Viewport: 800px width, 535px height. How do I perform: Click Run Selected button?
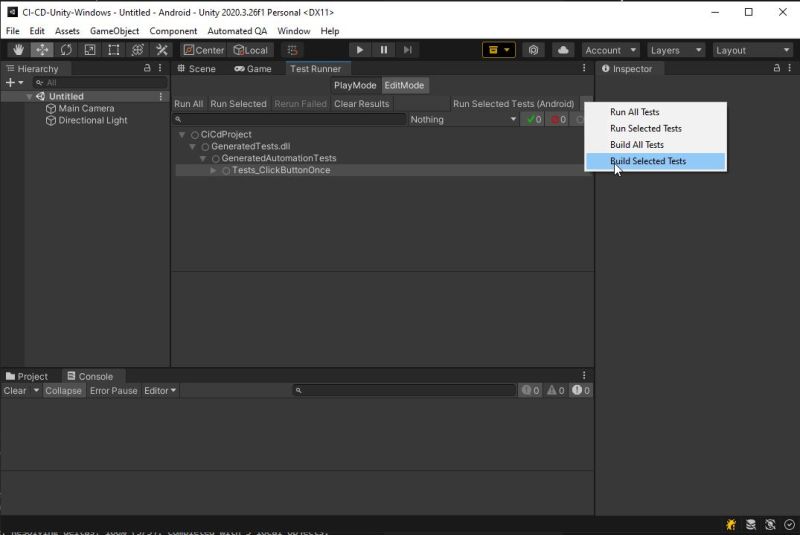pyautogui.click(x=238, y=104)
